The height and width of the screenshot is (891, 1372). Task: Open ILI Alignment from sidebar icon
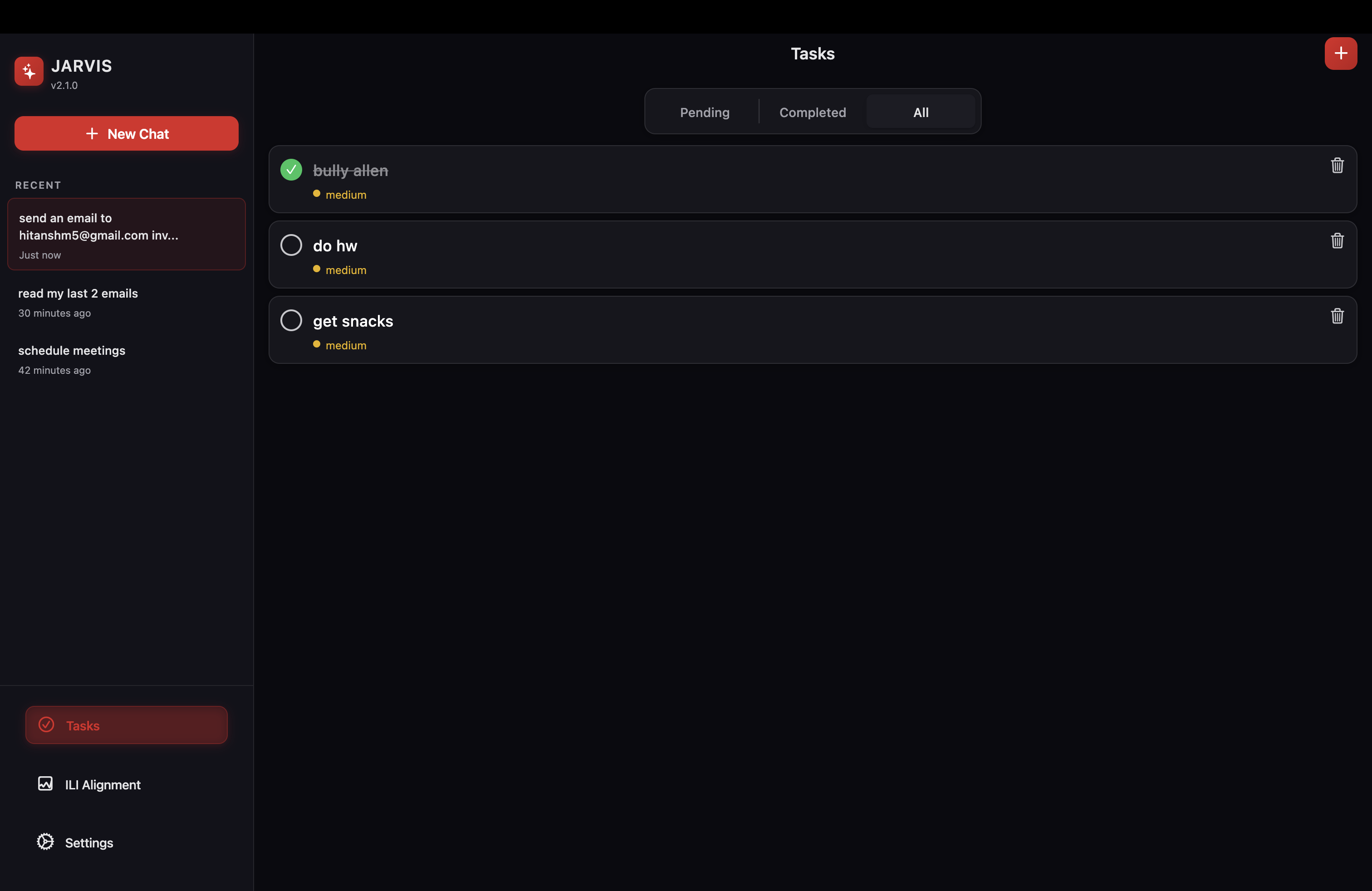click(x=45, y=784)
